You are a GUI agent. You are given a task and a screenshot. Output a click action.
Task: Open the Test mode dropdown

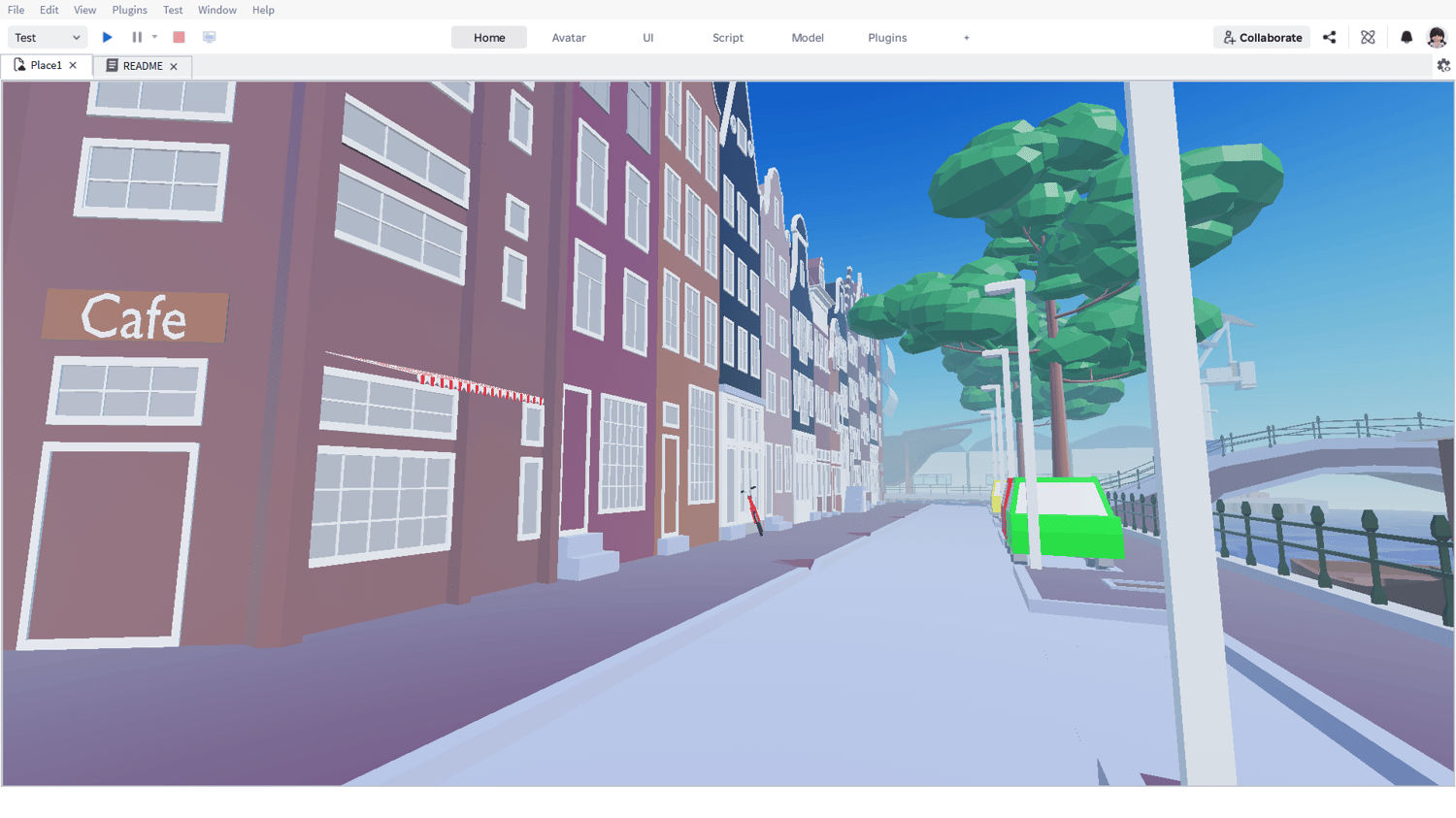tap(48, 37)
